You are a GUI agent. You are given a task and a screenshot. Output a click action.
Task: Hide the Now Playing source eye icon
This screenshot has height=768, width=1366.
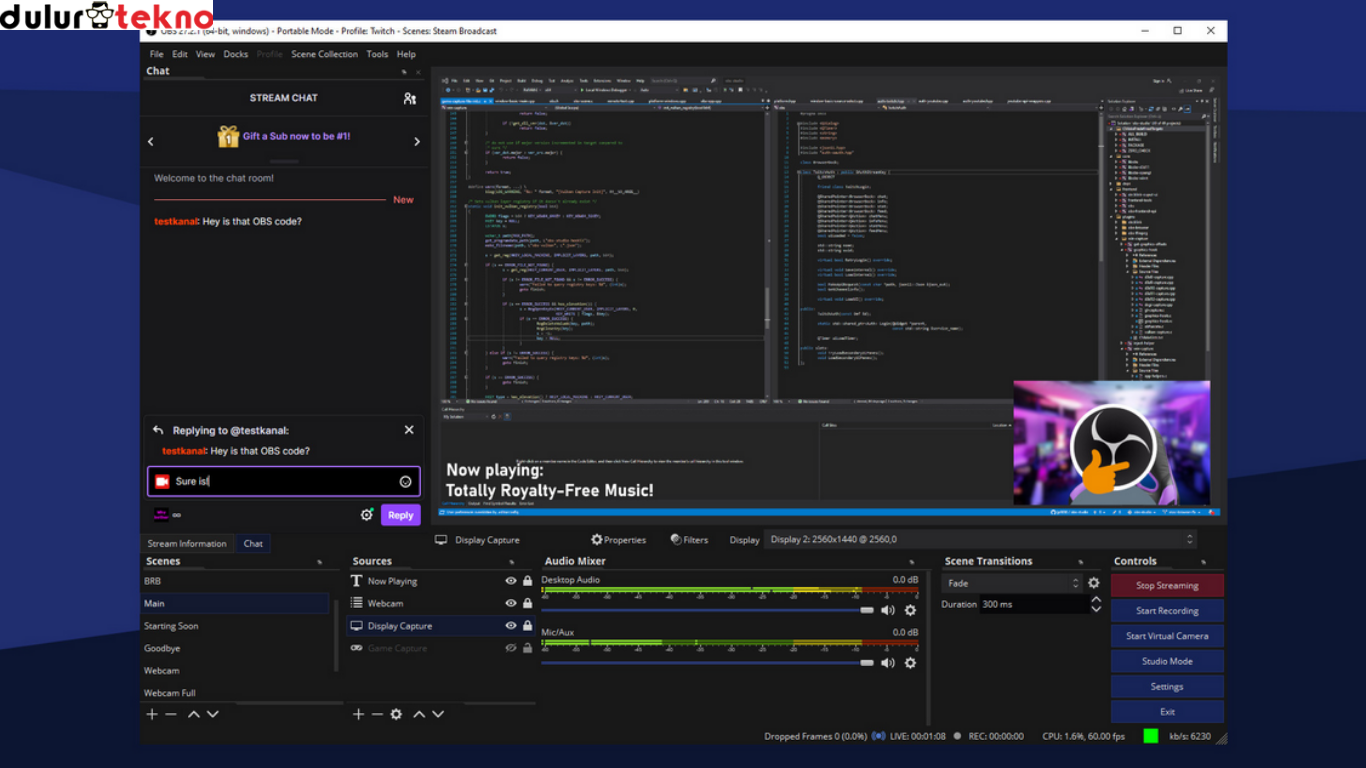point(511,581)
